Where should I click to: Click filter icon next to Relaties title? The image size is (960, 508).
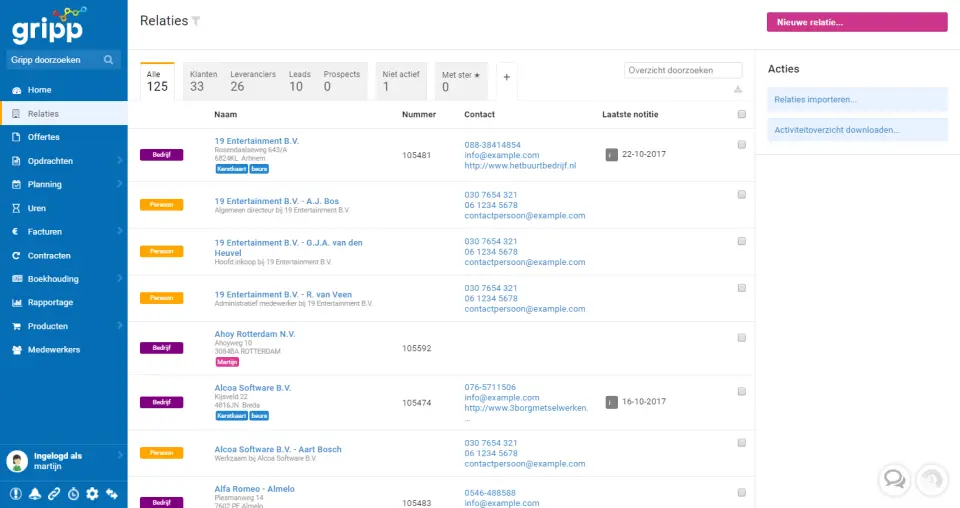(196, 21)
